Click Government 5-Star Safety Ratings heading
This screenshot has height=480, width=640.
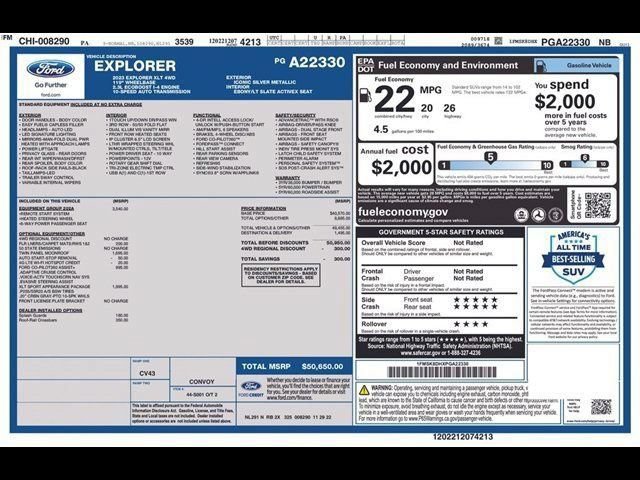(x=441, y=232)
